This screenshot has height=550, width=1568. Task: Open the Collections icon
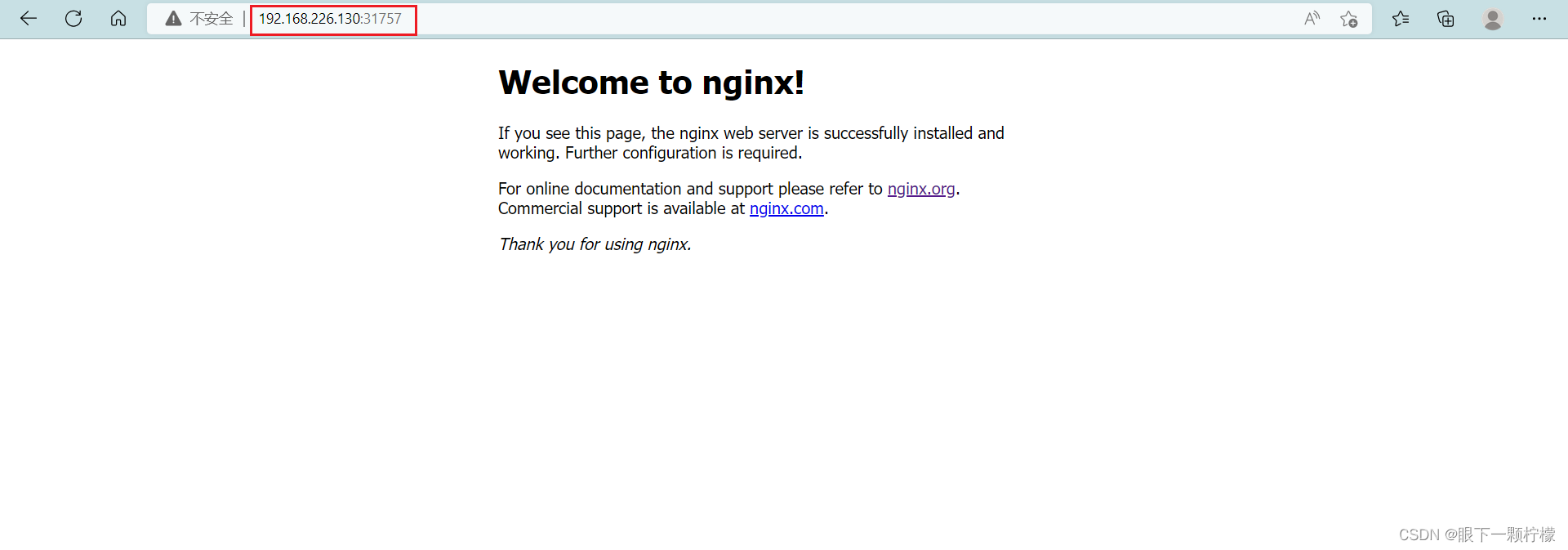coord(1445,19)
